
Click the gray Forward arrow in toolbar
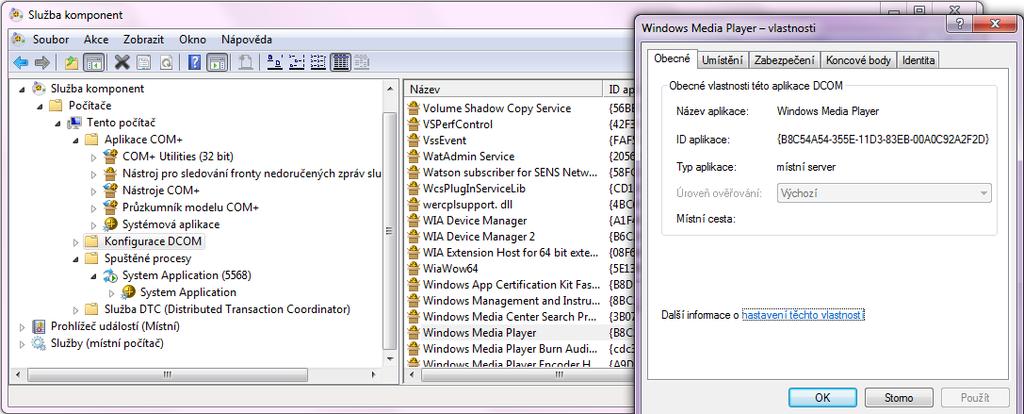[42, 63]
